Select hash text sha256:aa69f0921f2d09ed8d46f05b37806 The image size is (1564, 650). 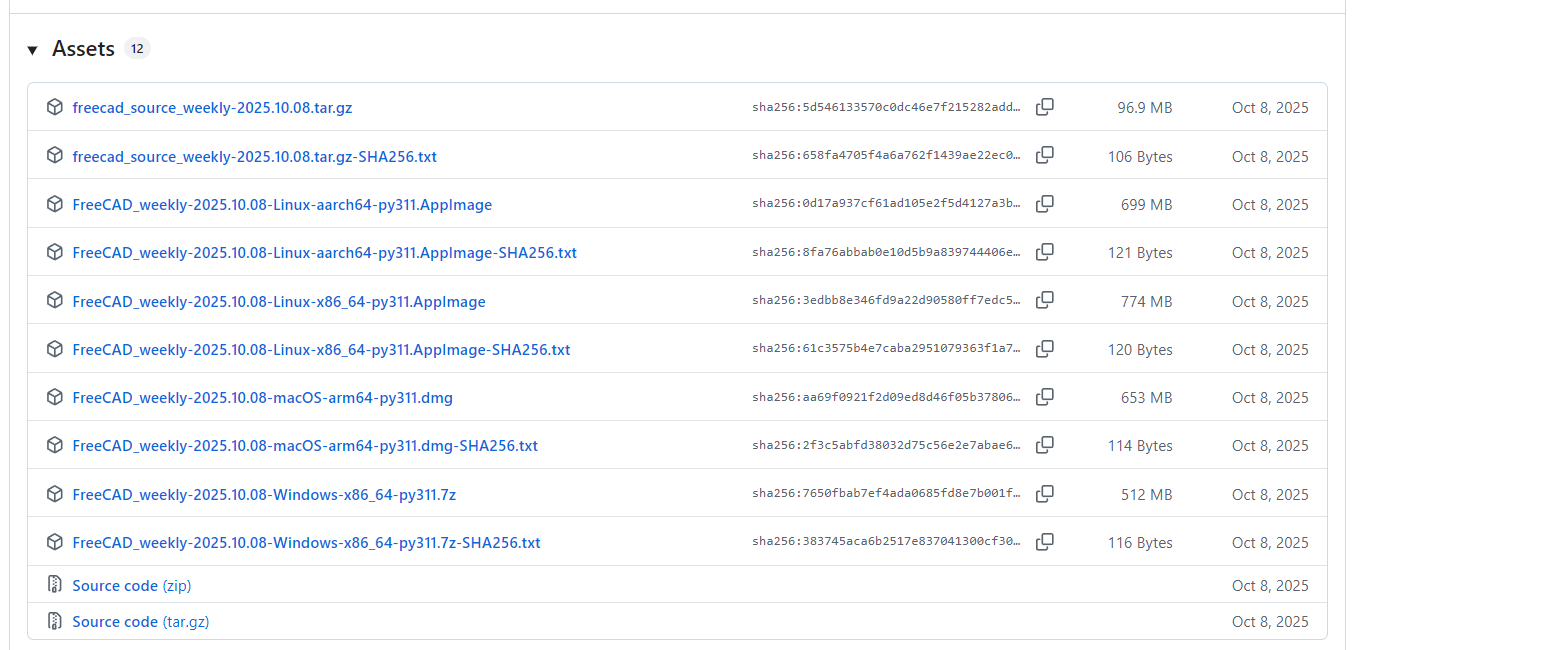click(x=887, y=398)
